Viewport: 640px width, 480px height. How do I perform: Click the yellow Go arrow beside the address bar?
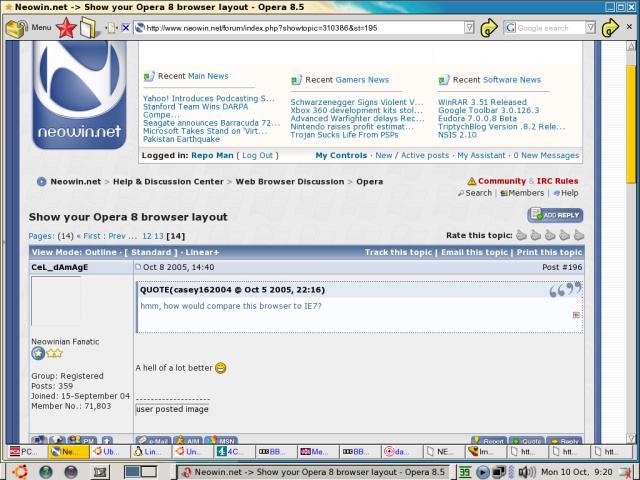[x=489, y=28]
